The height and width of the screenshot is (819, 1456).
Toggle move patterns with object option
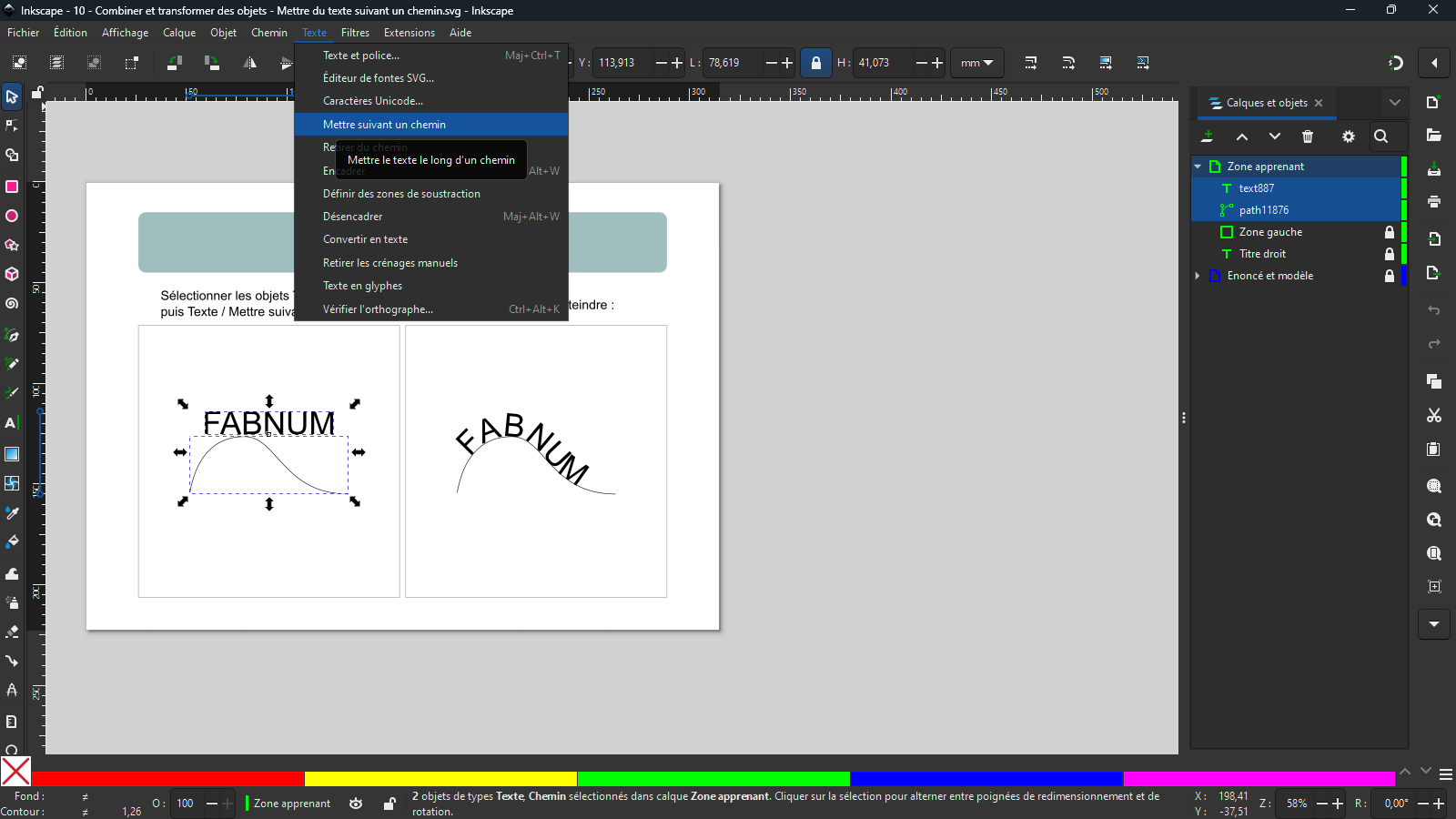tap(1143, 63)
